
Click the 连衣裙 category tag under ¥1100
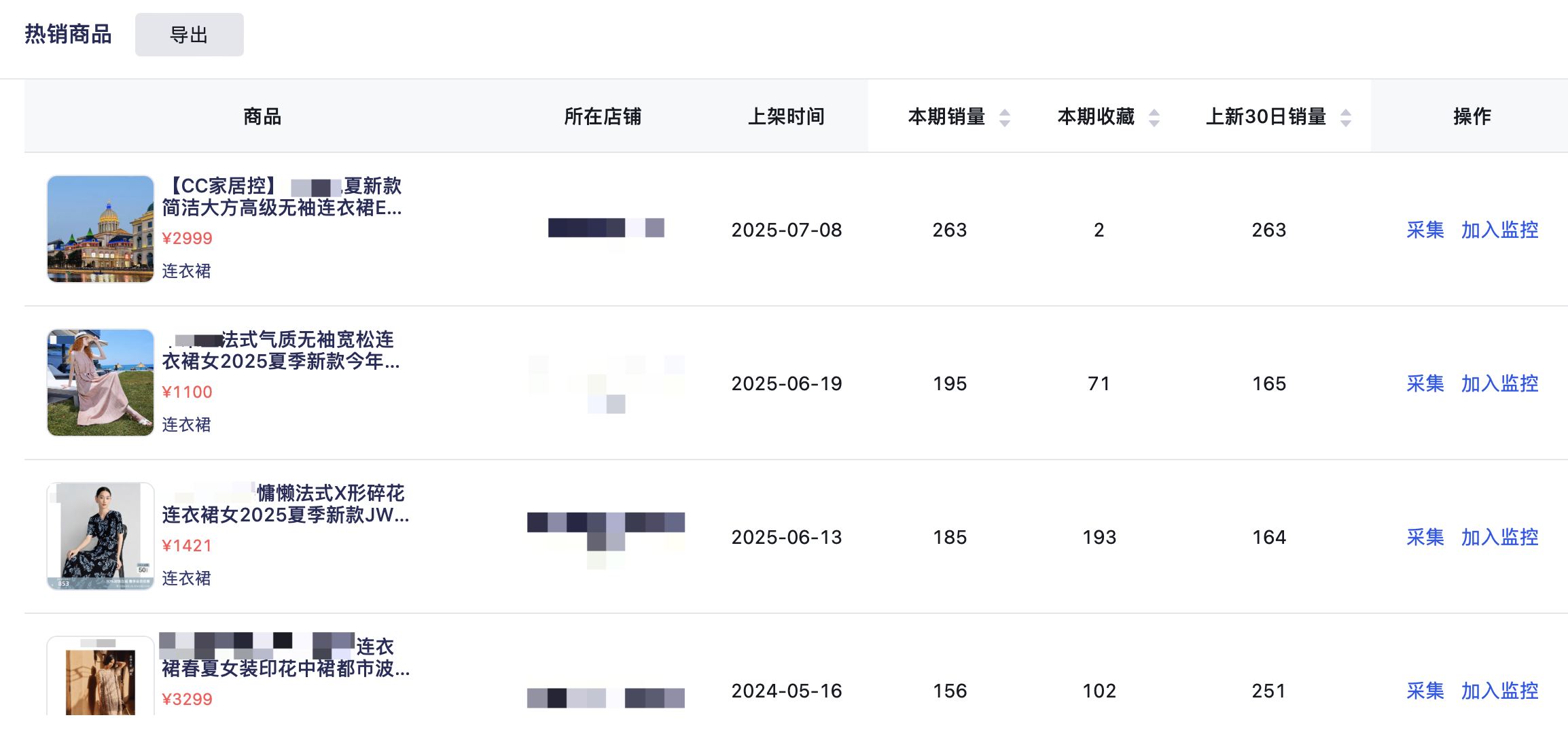pyautogui.click(x=186, y=424)
